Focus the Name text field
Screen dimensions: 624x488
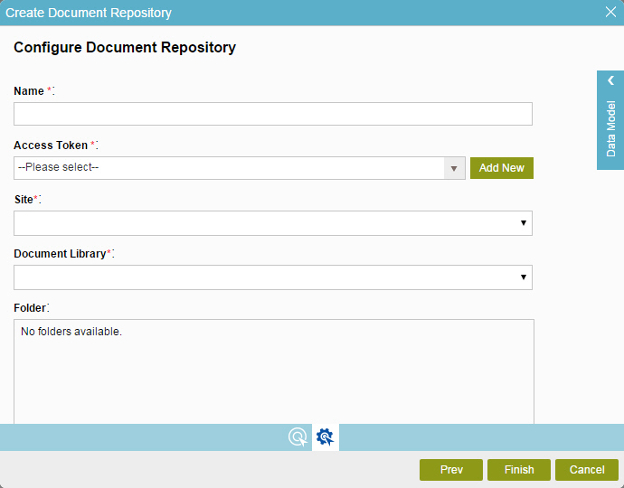click(x=273, y=114)
